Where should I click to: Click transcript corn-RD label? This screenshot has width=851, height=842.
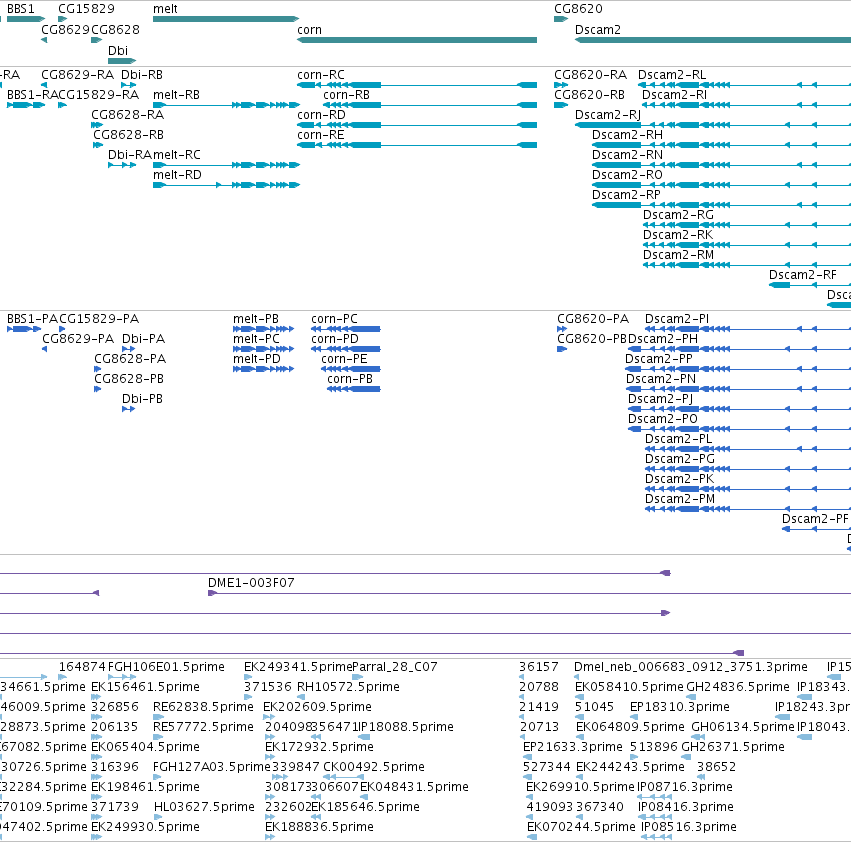point(321,115)
